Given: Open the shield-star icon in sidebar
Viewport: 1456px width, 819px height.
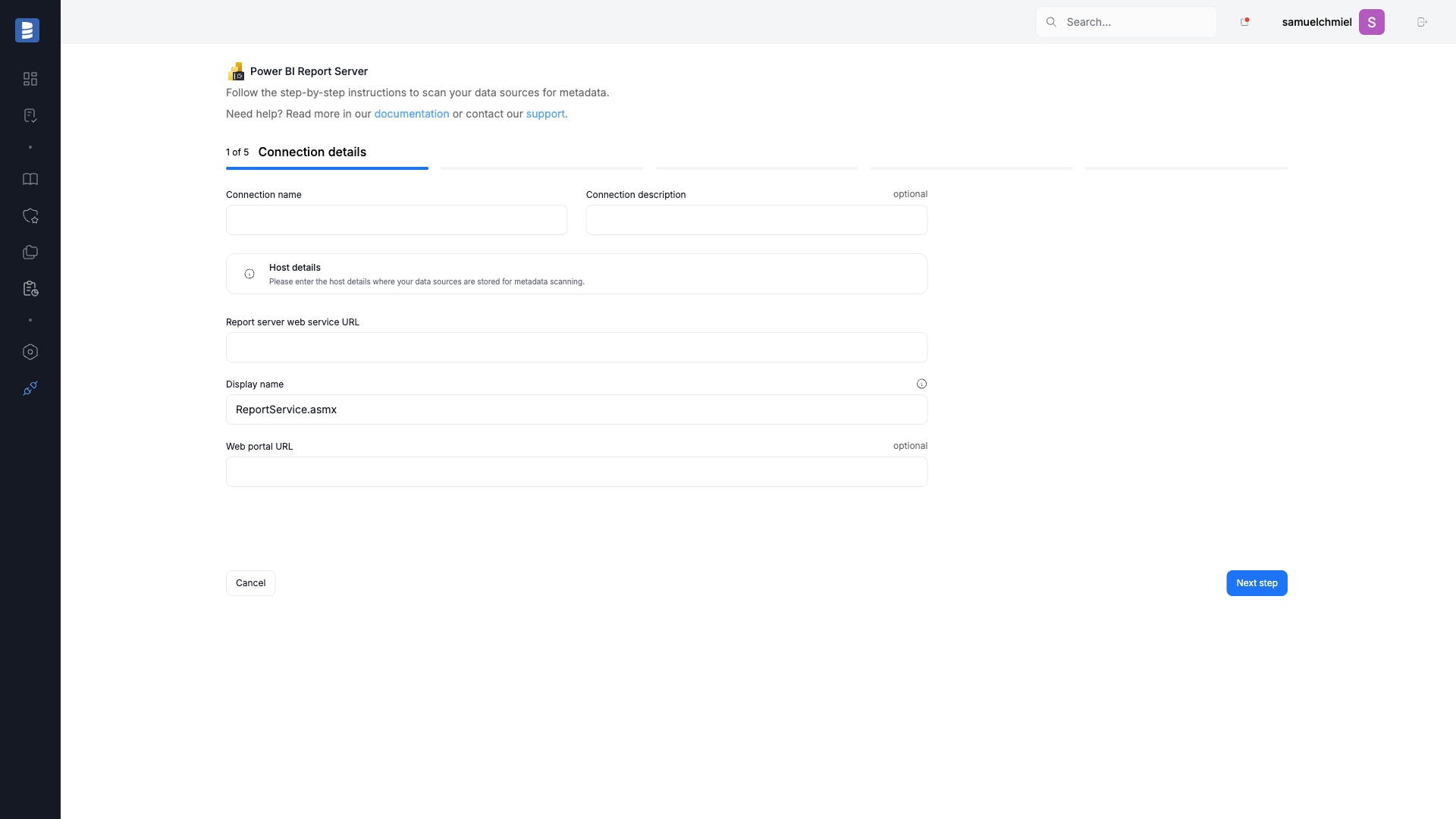Looking at the screenshot, I should click(30, 216).
